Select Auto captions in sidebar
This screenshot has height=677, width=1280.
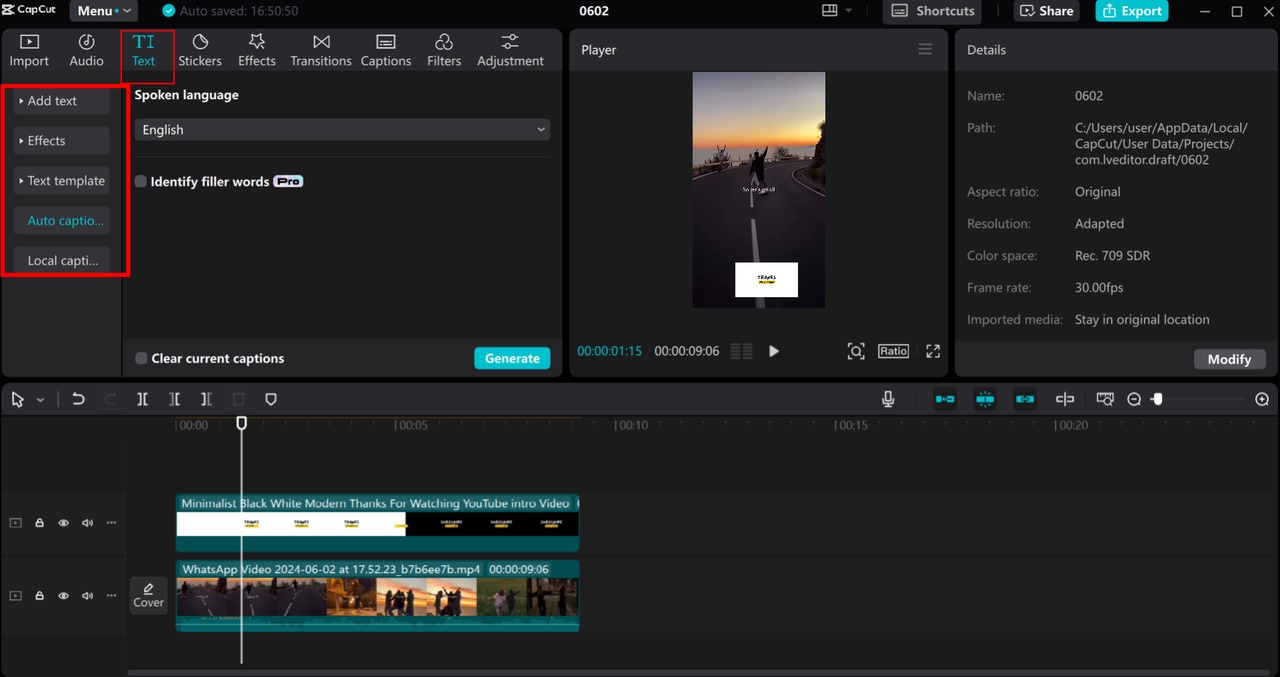(62, 221)
